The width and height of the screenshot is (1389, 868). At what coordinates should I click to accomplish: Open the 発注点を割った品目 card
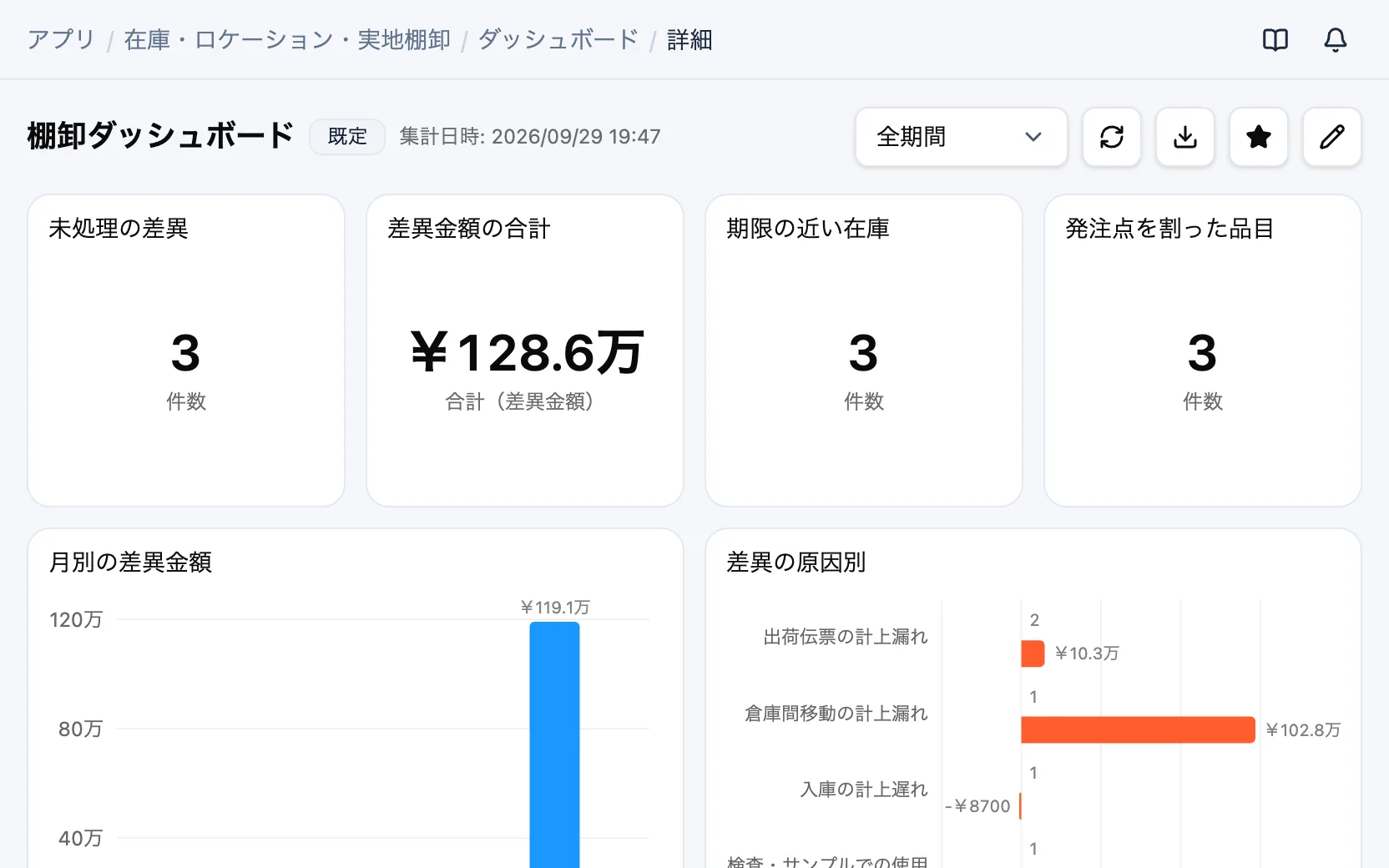click(1203, 351)
